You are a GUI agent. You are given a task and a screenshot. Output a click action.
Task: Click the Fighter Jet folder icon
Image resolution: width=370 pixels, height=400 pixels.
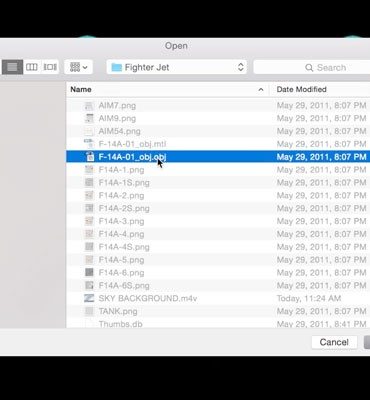(116, 67)
